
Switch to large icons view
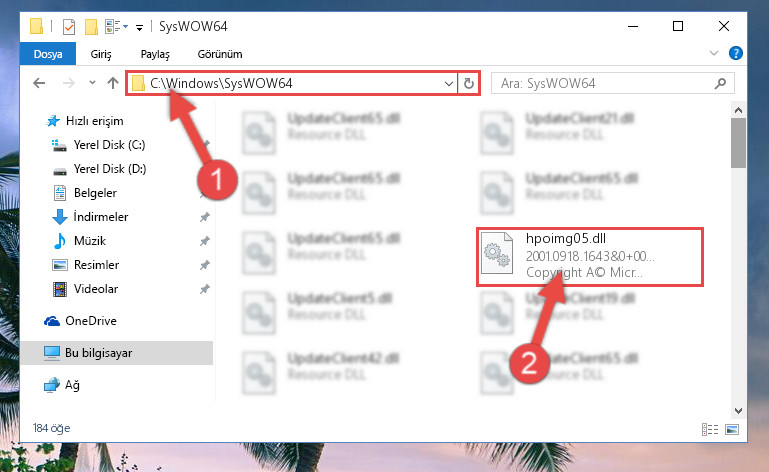732,430
